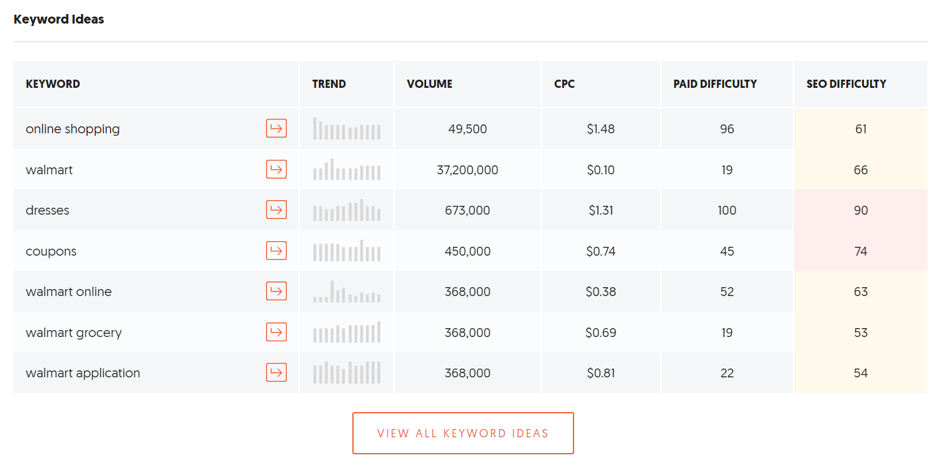Image resolution: width=939 pixels, height=468 pixels.
Task: Sort by the Volume column header
Action: pos(429,84)
